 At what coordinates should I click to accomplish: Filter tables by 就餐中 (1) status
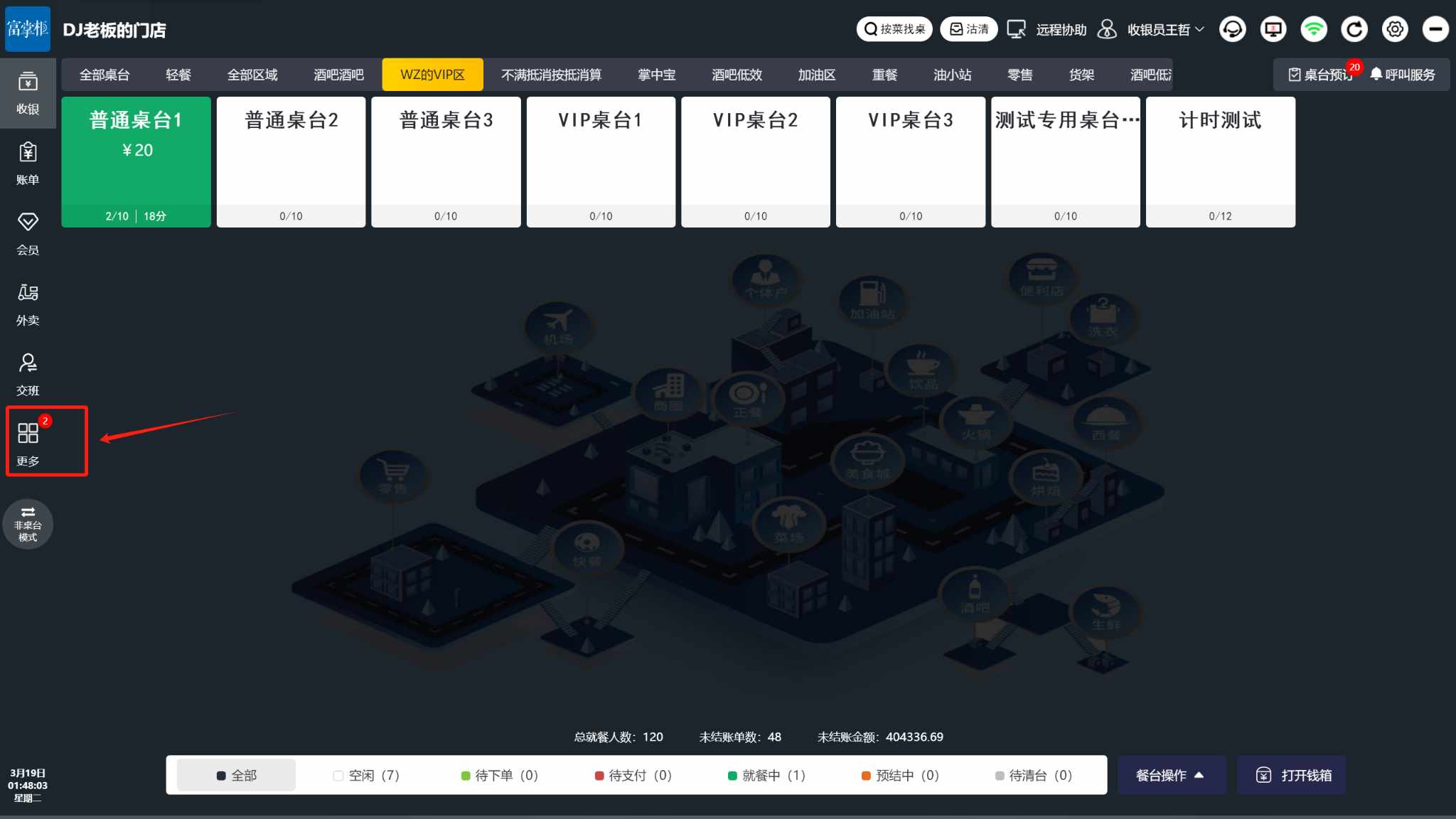pos(766,775)
